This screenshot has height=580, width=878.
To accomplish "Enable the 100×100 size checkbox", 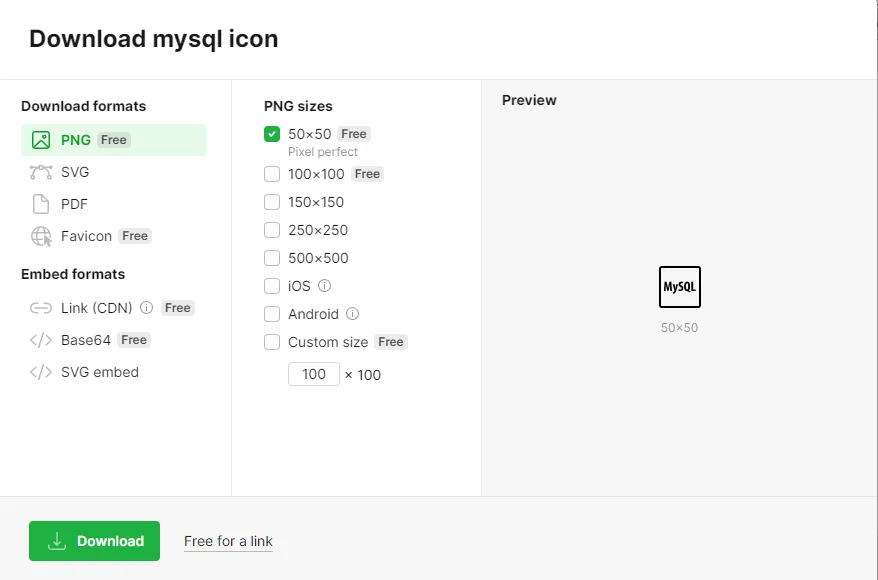I will [272, 174].
